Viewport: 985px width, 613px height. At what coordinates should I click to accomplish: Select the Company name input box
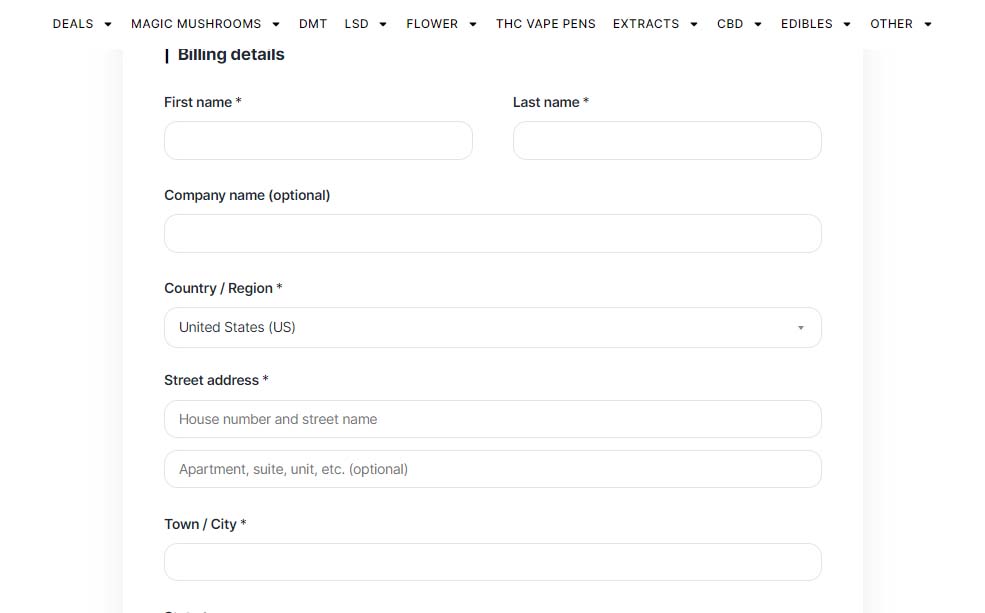[x=492, y=234]
